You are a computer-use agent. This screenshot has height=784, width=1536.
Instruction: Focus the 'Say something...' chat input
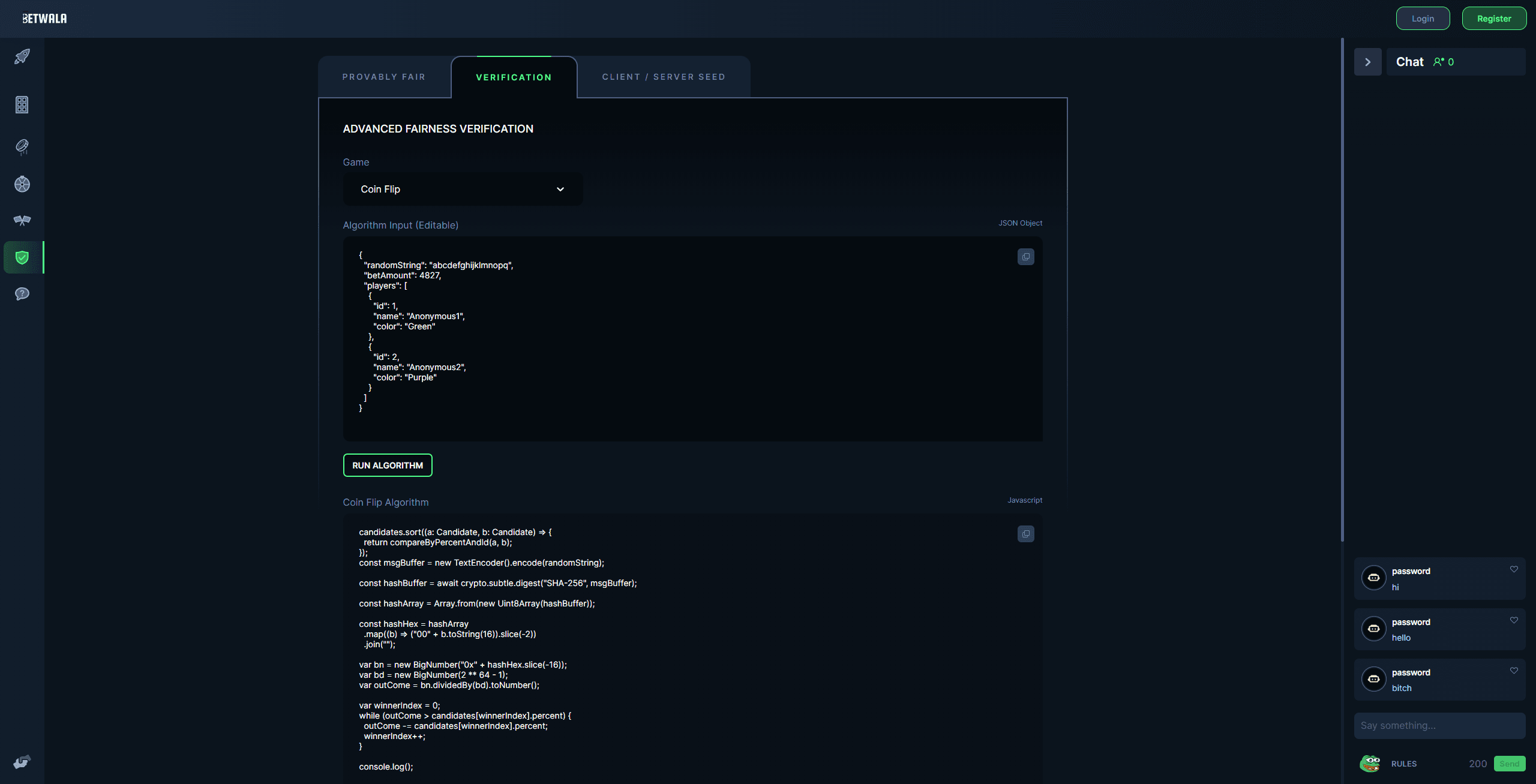tap(1439, 726)
